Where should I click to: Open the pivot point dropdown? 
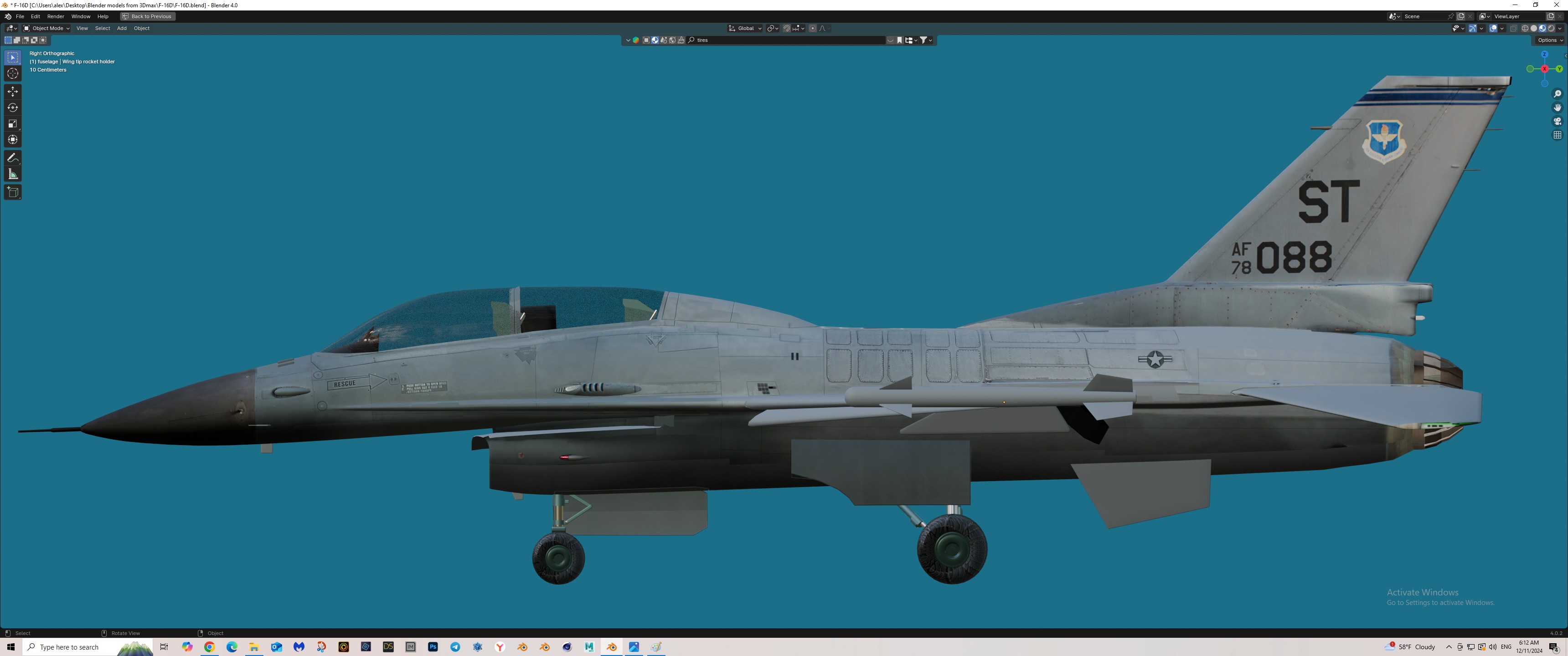coord(773,29)
